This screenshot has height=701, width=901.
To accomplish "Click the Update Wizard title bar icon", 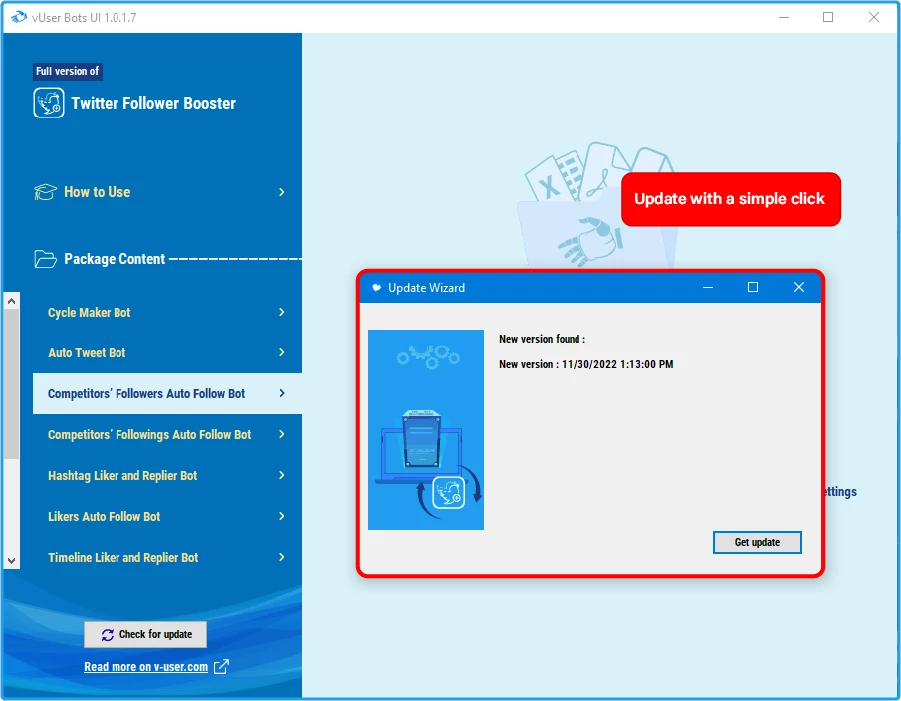I will tap(376, 288).
